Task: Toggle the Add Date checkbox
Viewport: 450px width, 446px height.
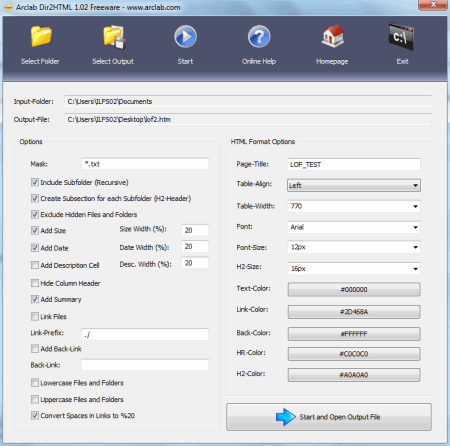Action: click(x=35, y=248)
